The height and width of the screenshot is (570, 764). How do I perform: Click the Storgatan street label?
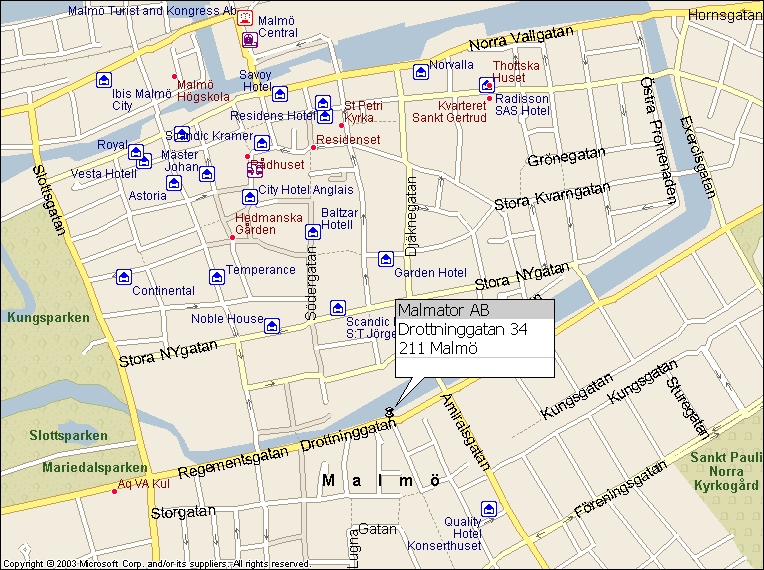click(183, 513)
